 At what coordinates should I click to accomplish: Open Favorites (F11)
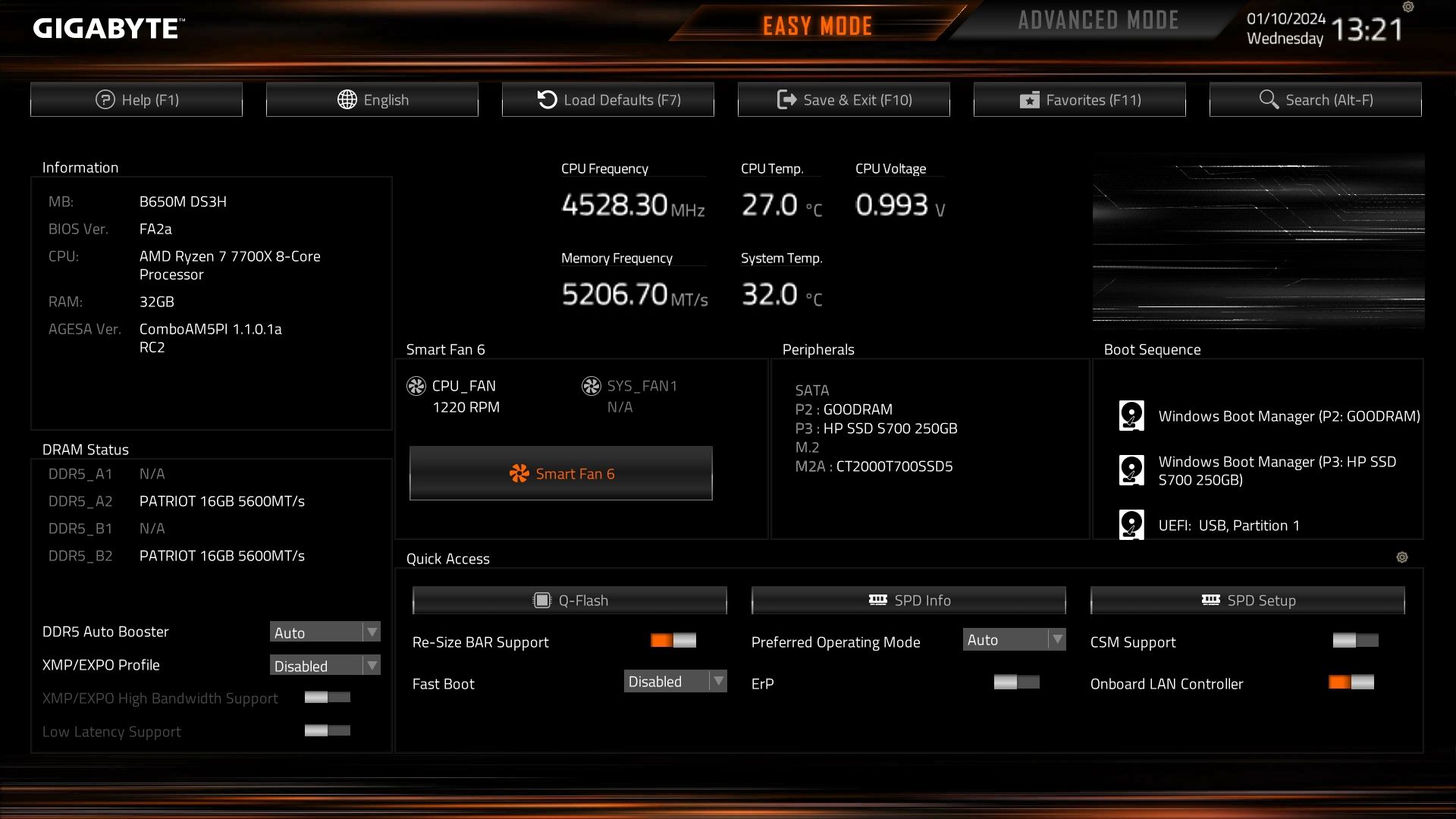[x=1080, y=99]
